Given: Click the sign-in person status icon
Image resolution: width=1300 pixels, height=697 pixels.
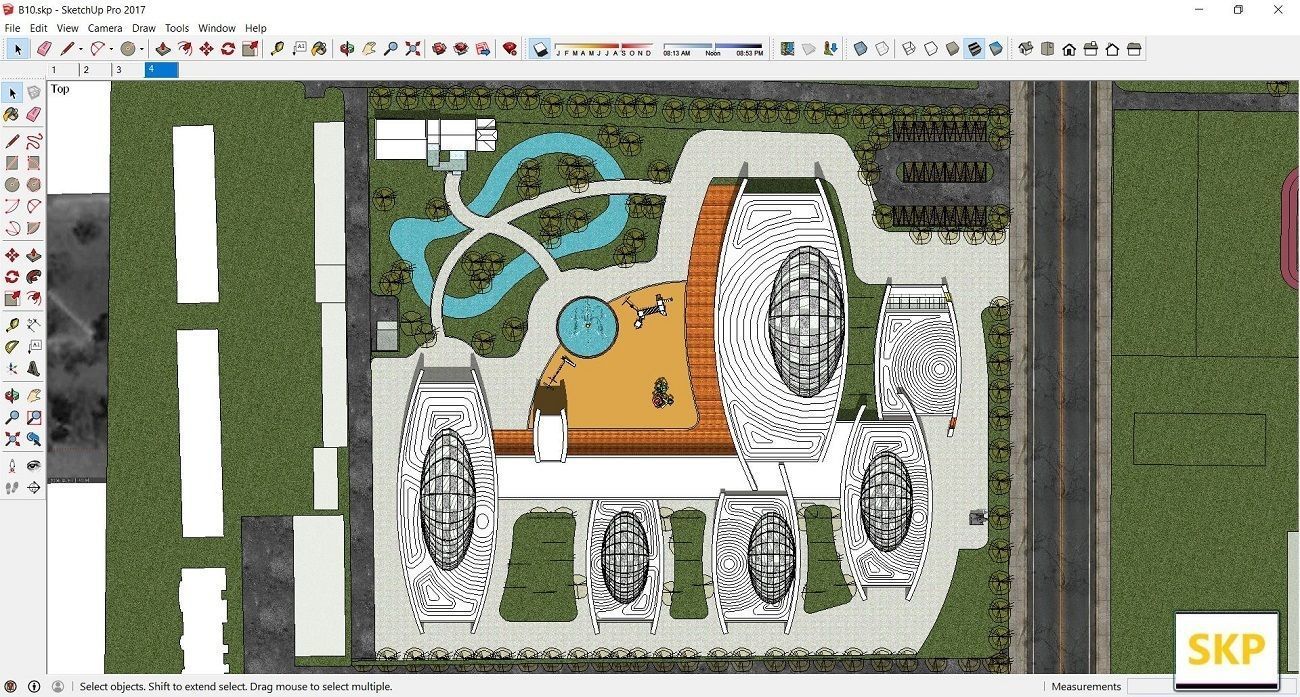Looking at the screenshot, I should (58, 687).
